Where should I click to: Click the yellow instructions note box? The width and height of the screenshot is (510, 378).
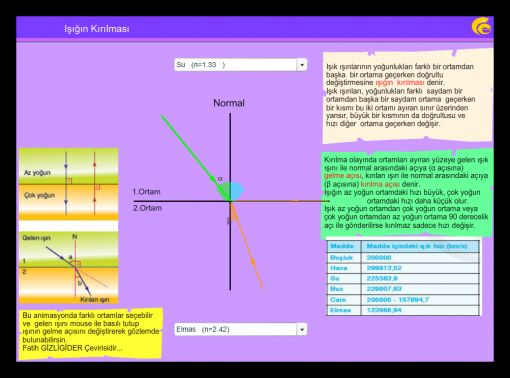(90, 333)
